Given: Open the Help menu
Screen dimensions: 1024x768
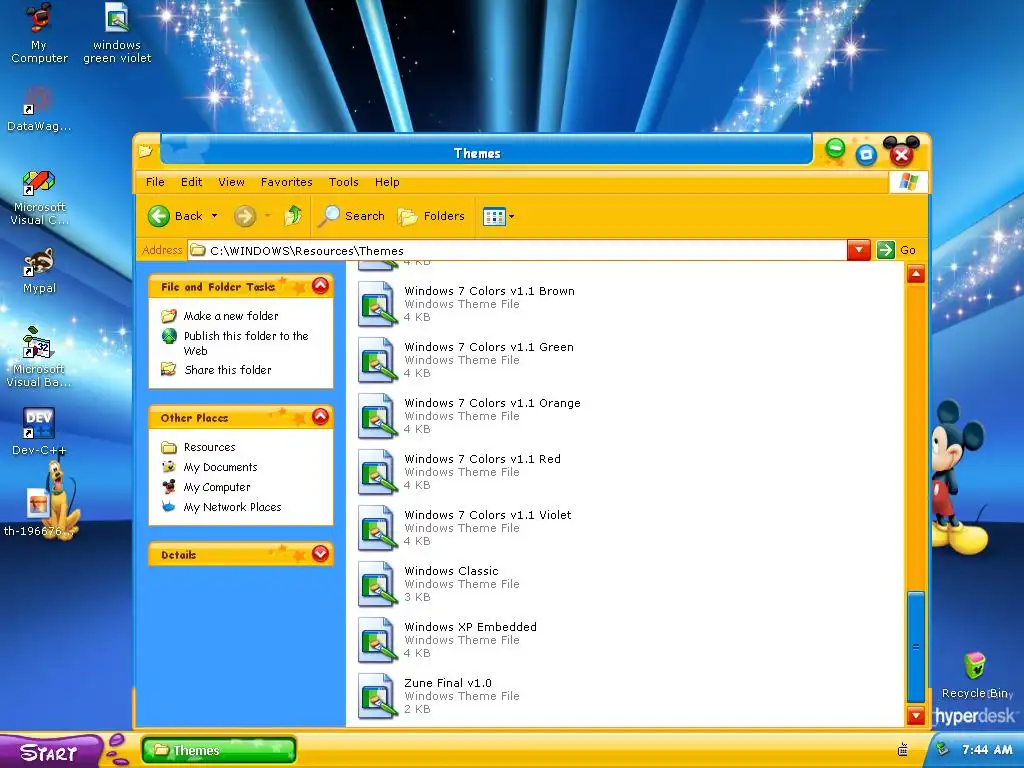Looking at the screenshot, I should pyautogui.click(x=387, y=182).
